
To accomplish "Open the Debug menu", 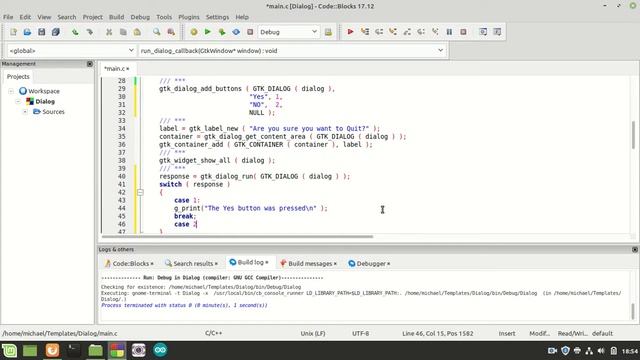I will [140, 17].
